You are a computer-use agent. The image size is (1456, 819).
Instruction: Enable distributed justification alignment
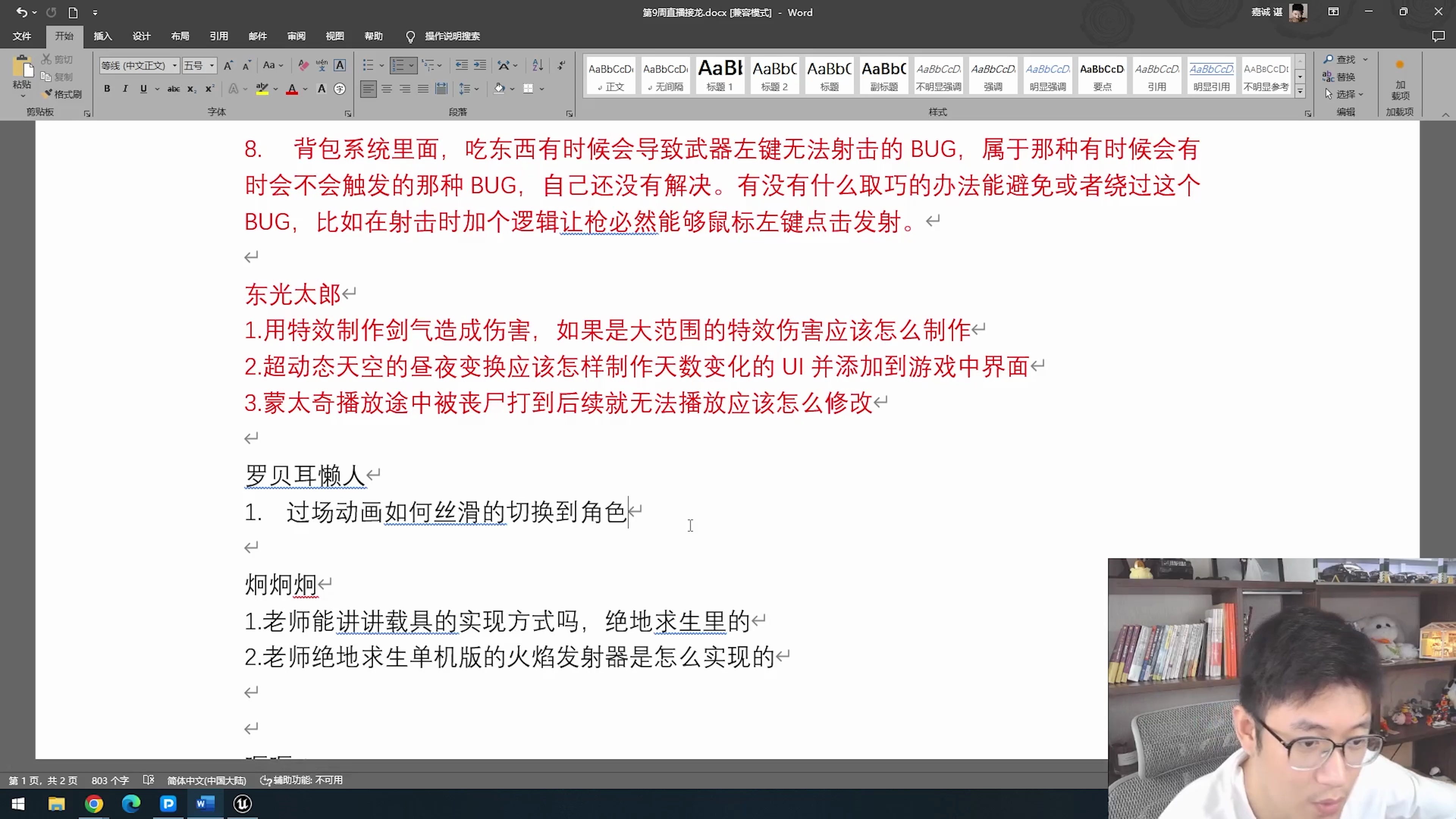pyautogui.click(x=441, y=88)
